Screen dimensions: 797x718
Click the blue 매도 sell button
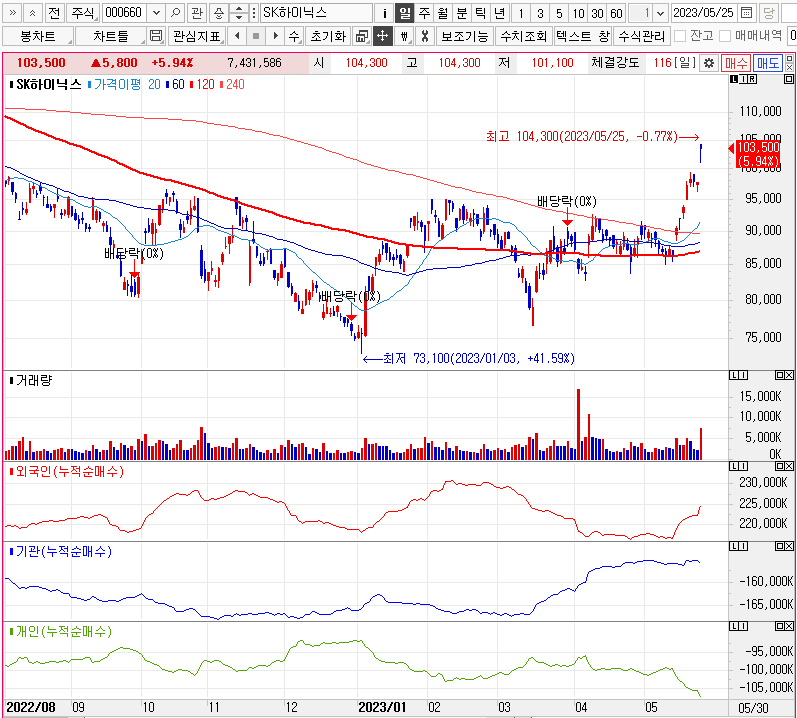(x=768, y=63)
